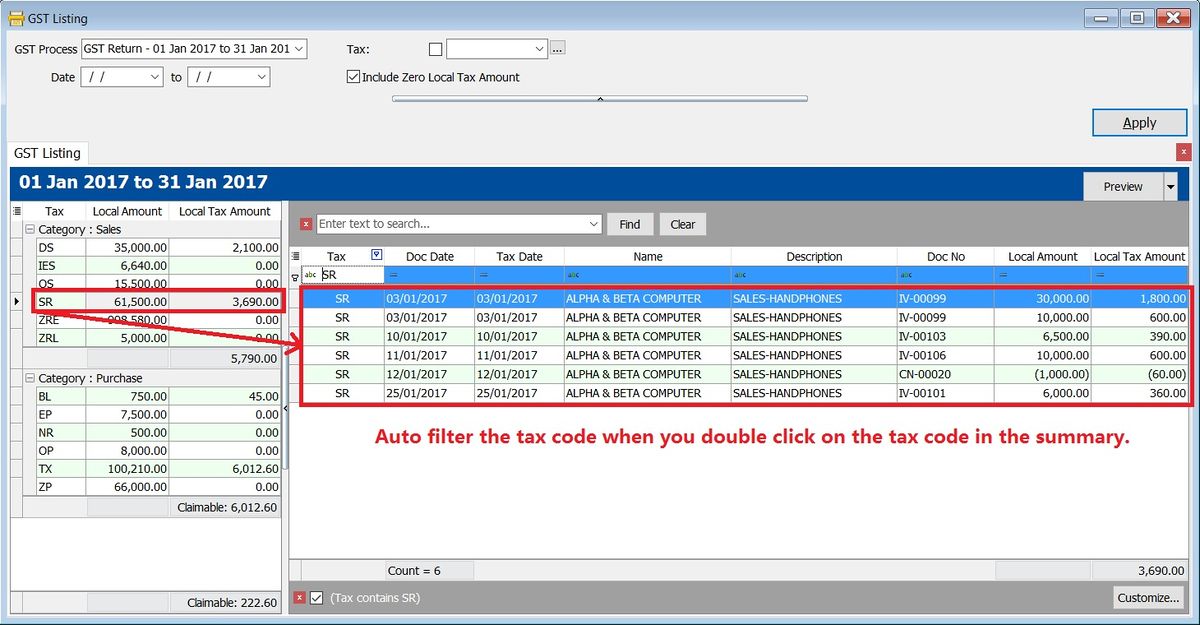Toggle the Tax filter checkbox

(x=435, y=49)
